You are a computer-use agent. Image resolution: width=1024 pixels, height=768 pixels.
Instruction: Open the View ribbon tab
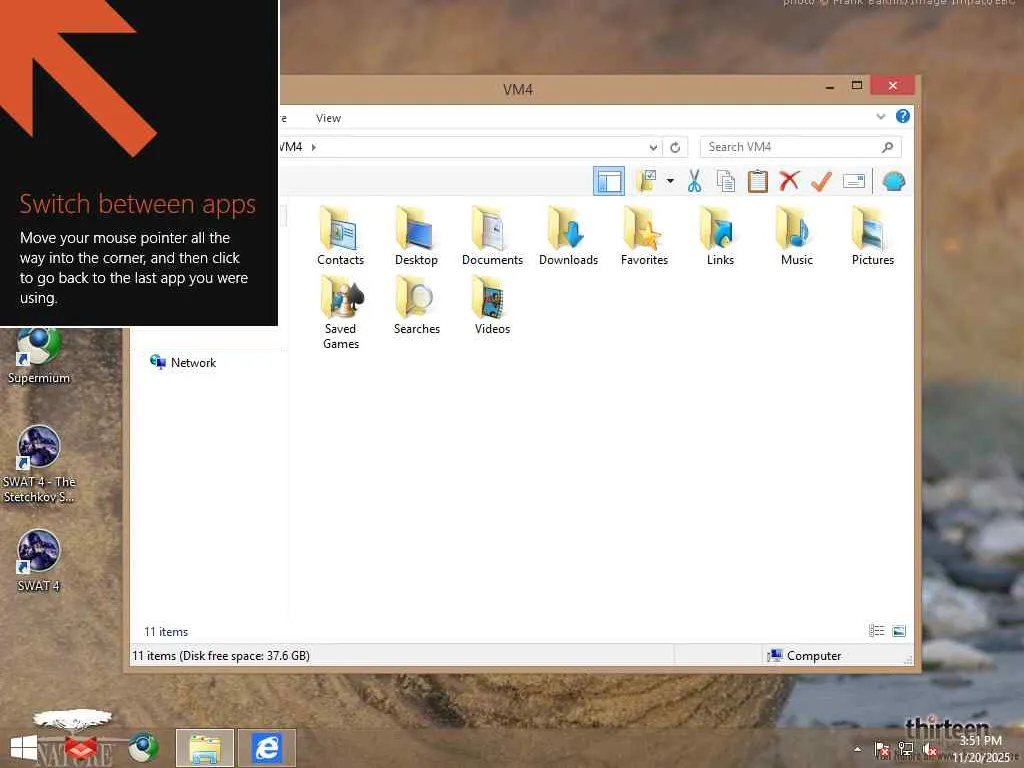click(x=328, y=118)
